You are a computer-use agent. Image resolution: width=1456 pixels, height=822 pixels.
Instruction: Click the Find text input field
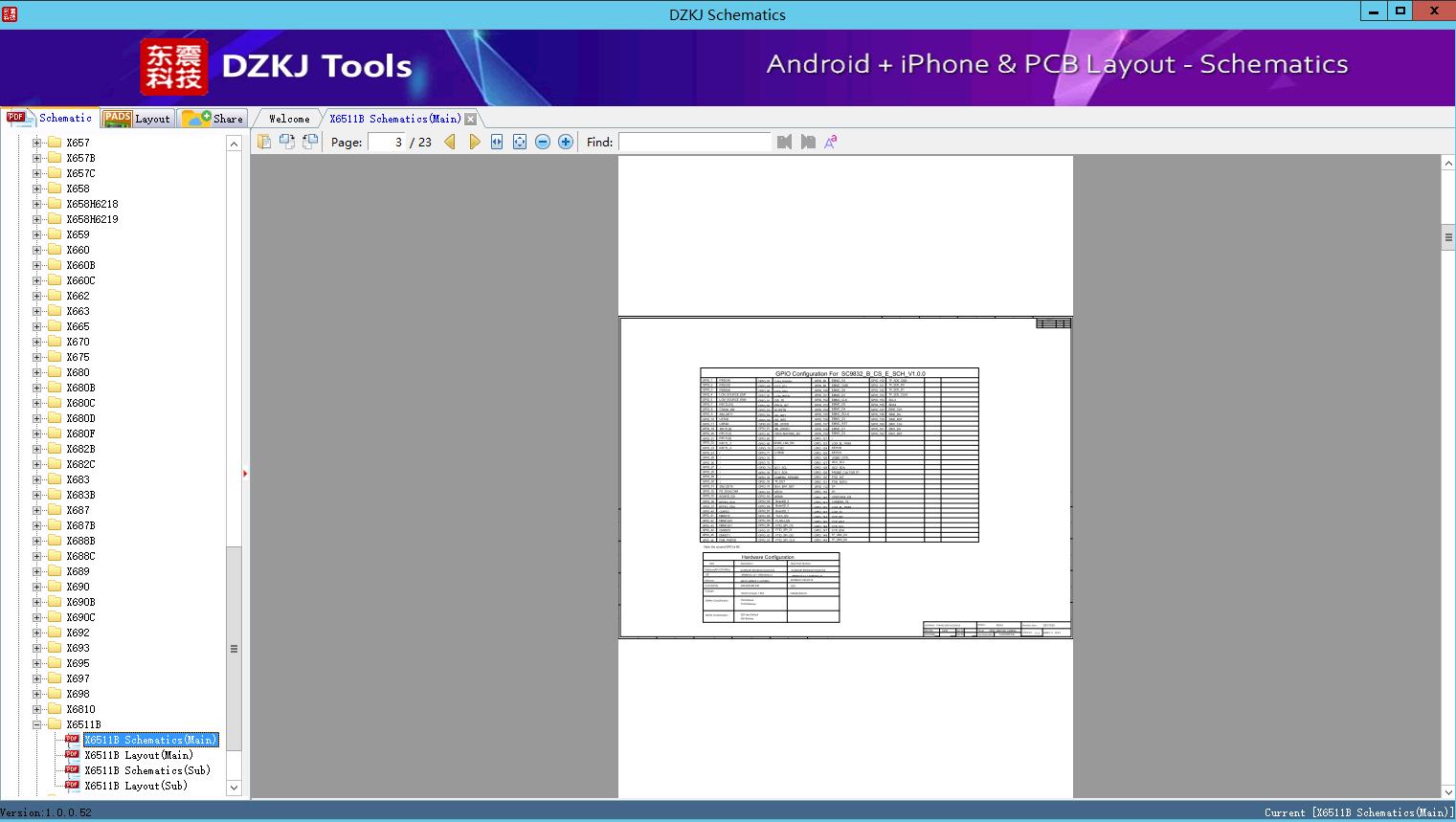tap(694, 142)
